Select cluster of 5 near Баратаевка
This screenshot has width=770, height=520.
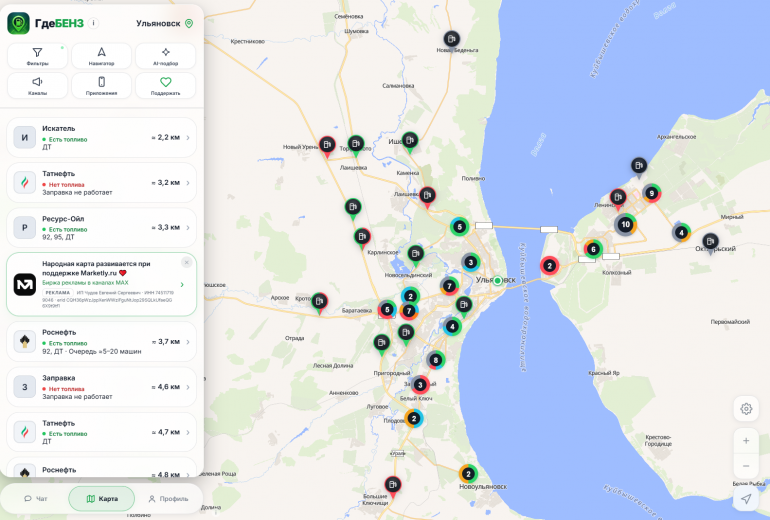387,309
